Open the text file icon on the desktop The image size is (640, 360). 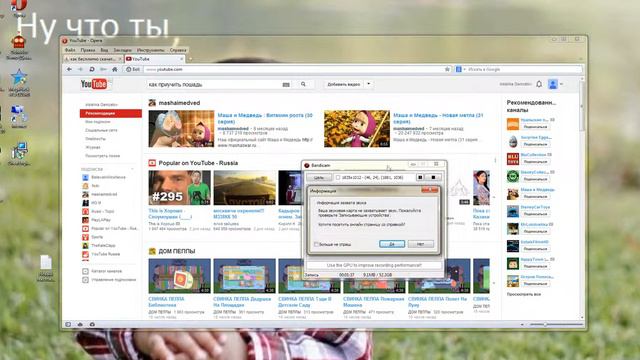pyautogui.click(x=46, y=262)
